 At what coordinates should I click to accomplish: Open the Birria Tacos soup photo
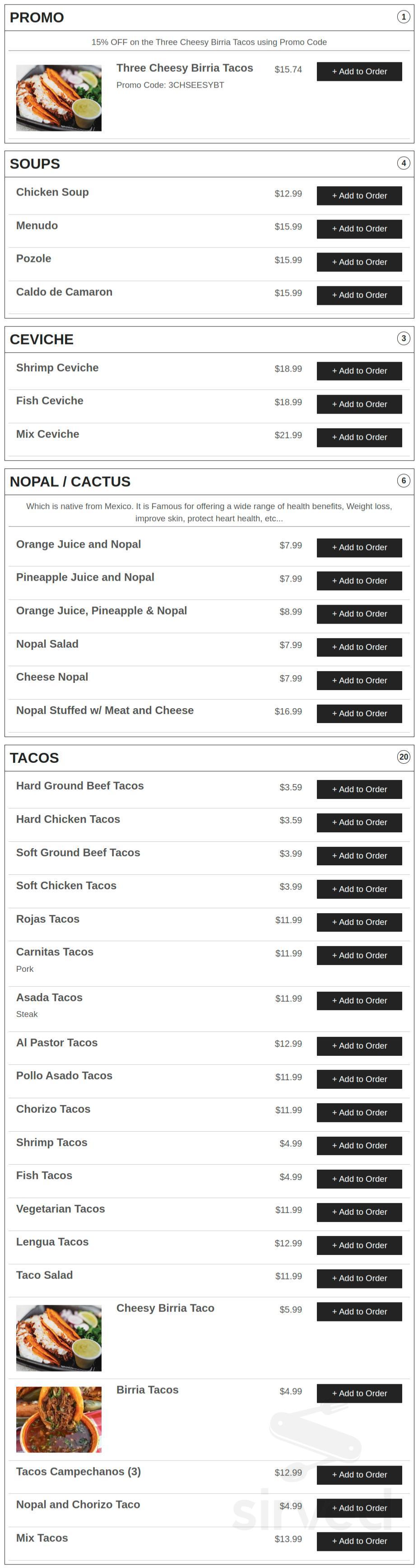coord(59,1419)
